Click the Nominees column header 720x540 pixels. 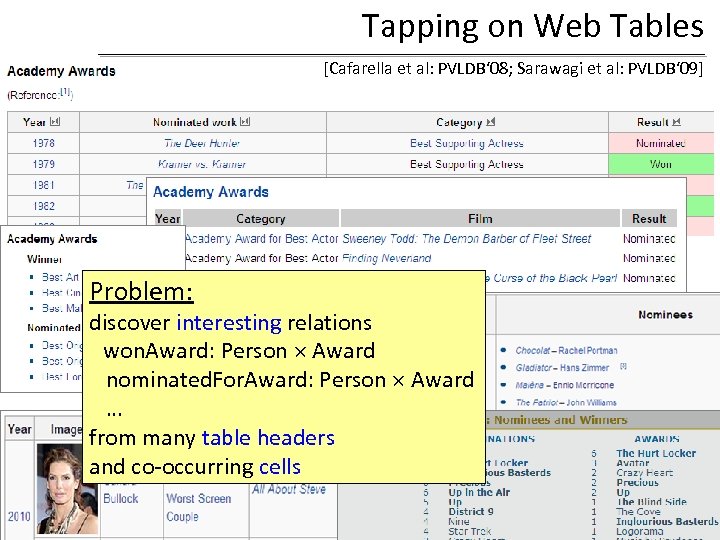[665, 315]
